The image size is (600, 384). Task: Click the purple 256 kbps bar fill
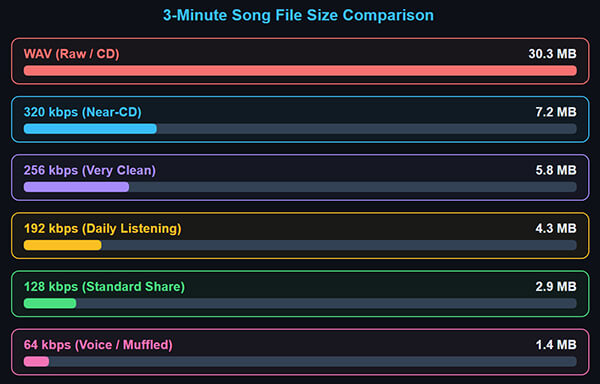pyautogui.click(x=77, y=187)
